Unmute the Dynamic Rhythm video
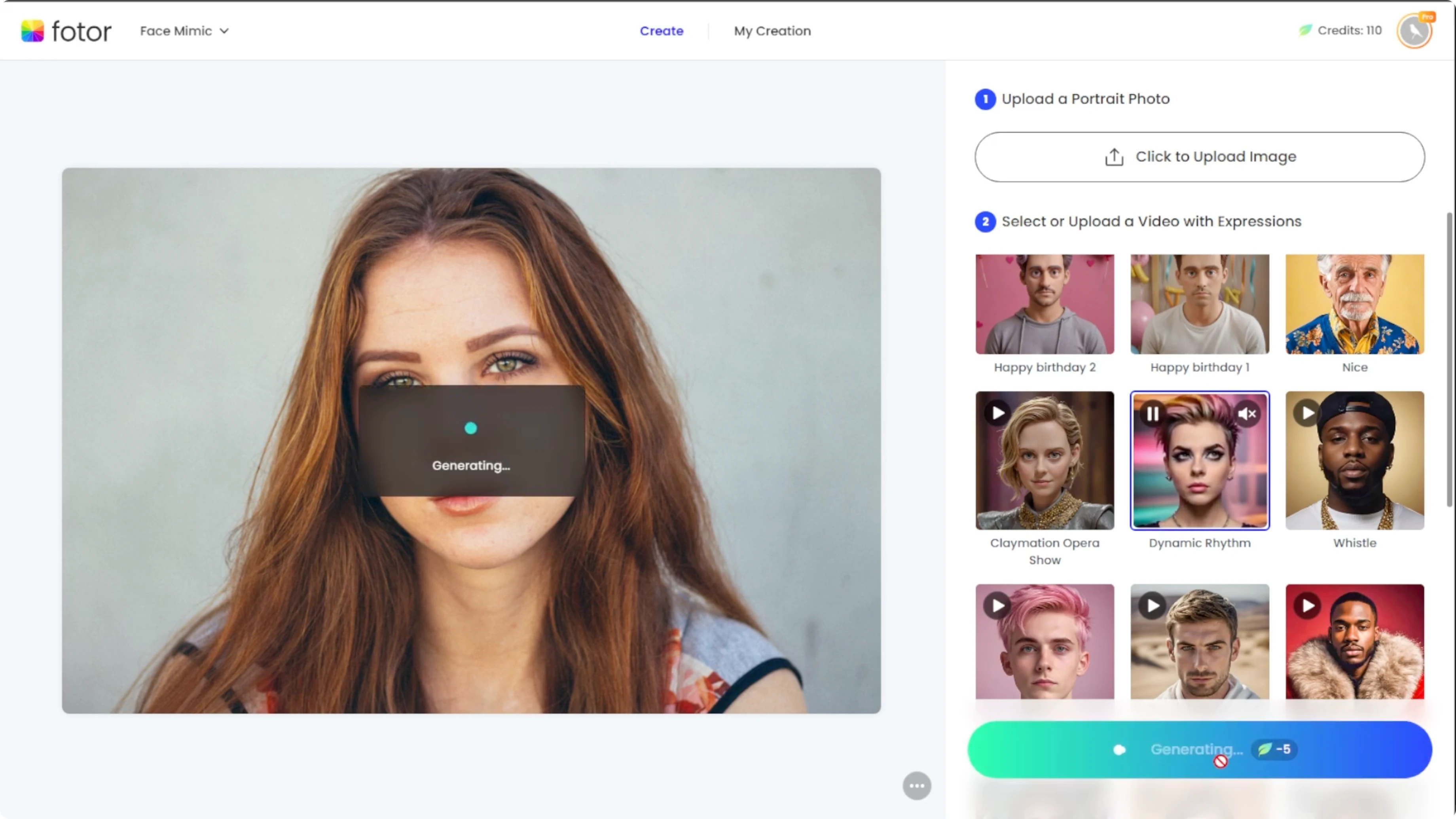Screen dimensions: 1456x819 pyautogui.click(x=1247, y=414)
